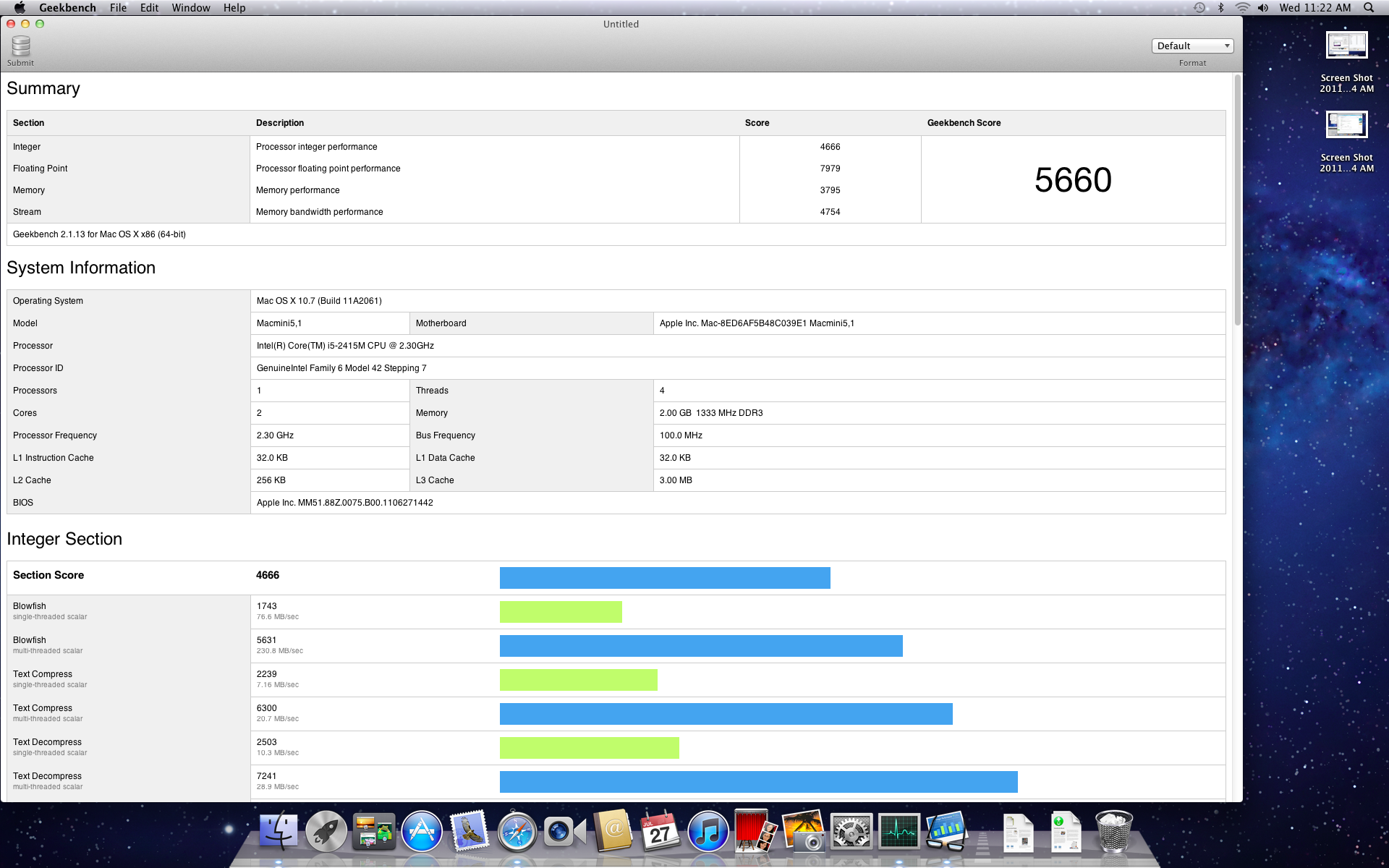This screenshot has width=1389, height=868.
Task: Open the Geekbench glasses icon in Dock
Action: point(946,832)
